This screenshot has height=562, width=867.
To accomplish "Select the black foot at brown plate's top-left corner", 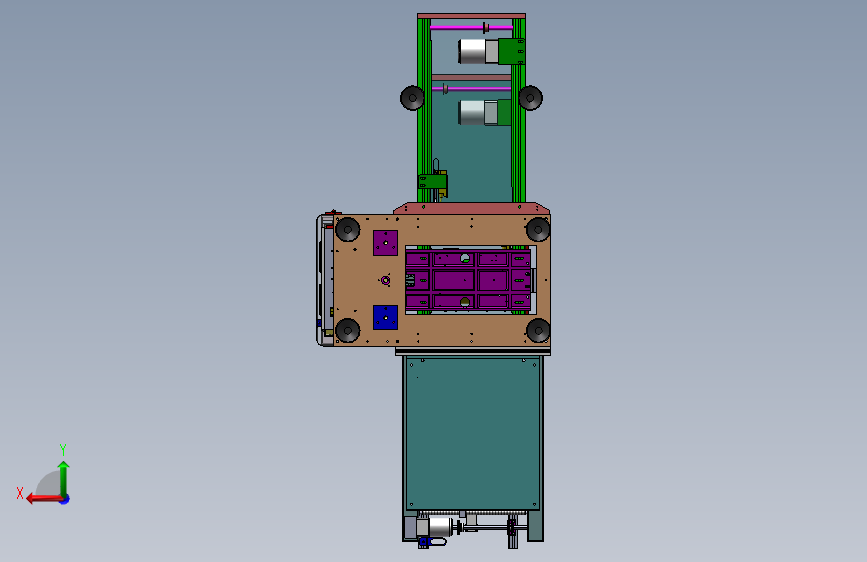I will (348, 229).
